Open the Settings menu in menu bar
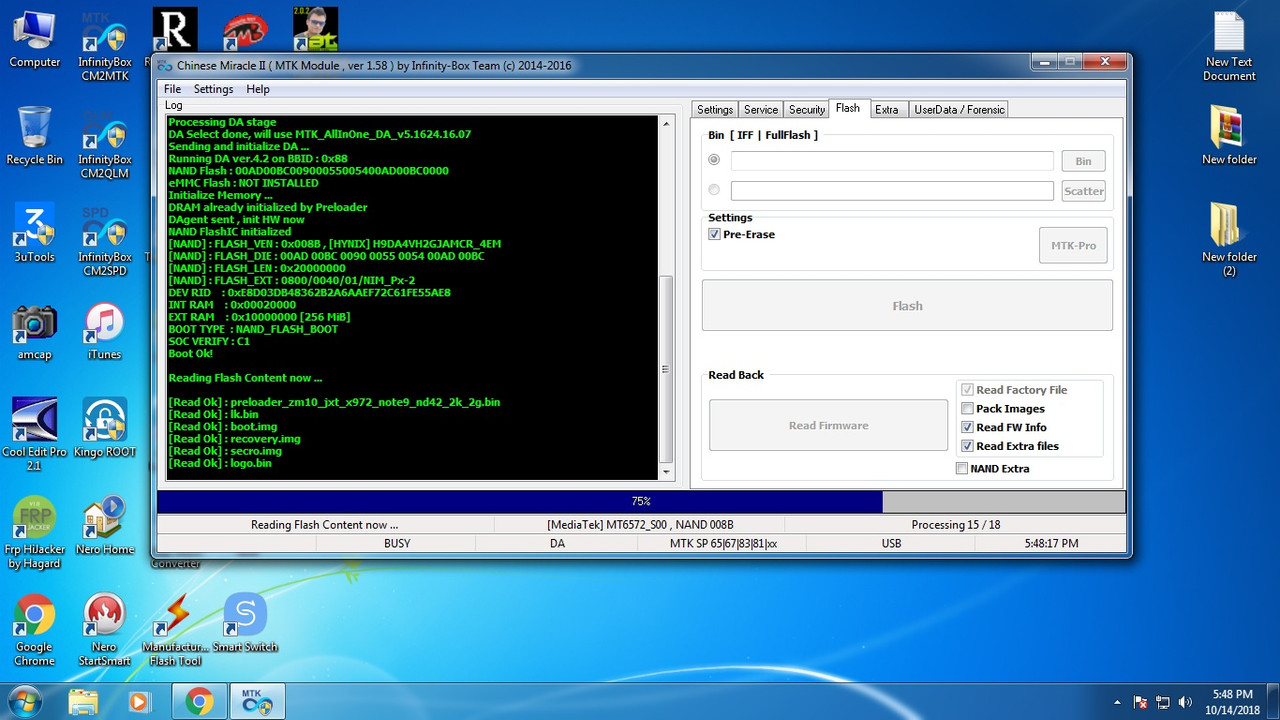Viewport: 1280px width, 720px height. tap(213, 89)
